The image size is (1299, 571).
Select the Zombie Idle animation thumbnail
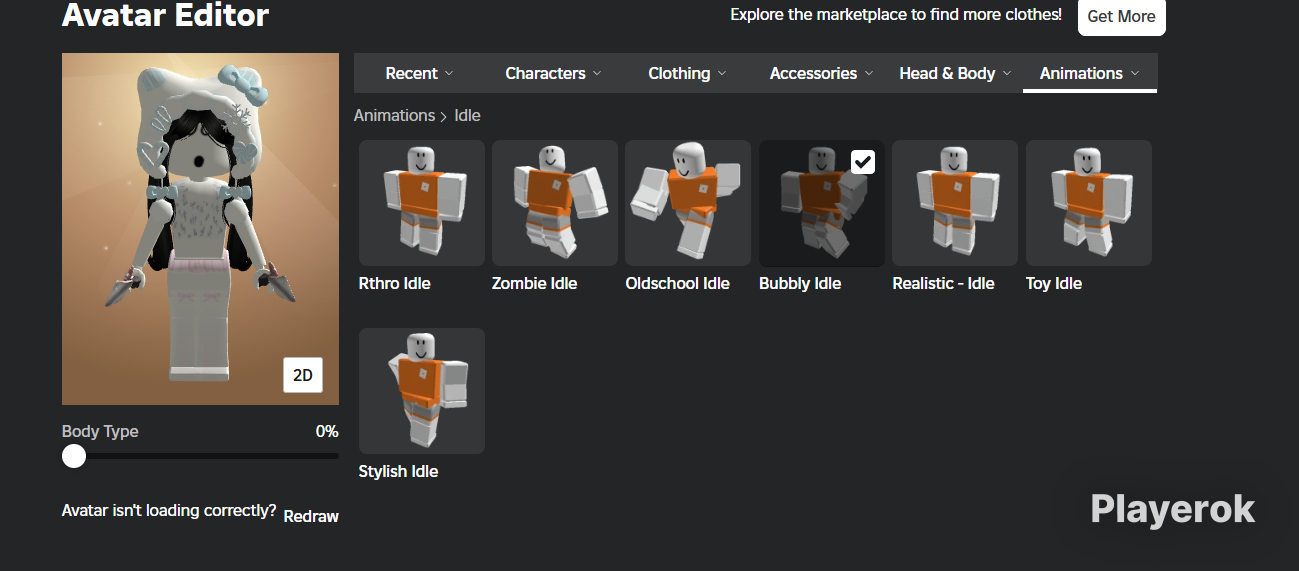click(x=555, y=203)
